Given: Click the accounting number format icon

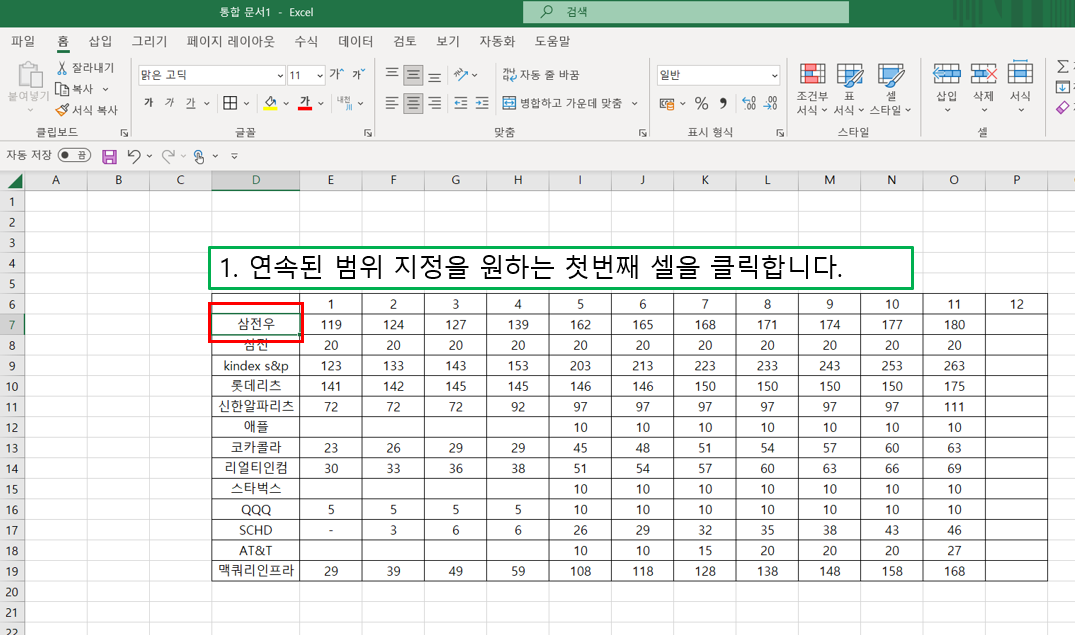Looking at the screenshot, I should tap(666, 104).
